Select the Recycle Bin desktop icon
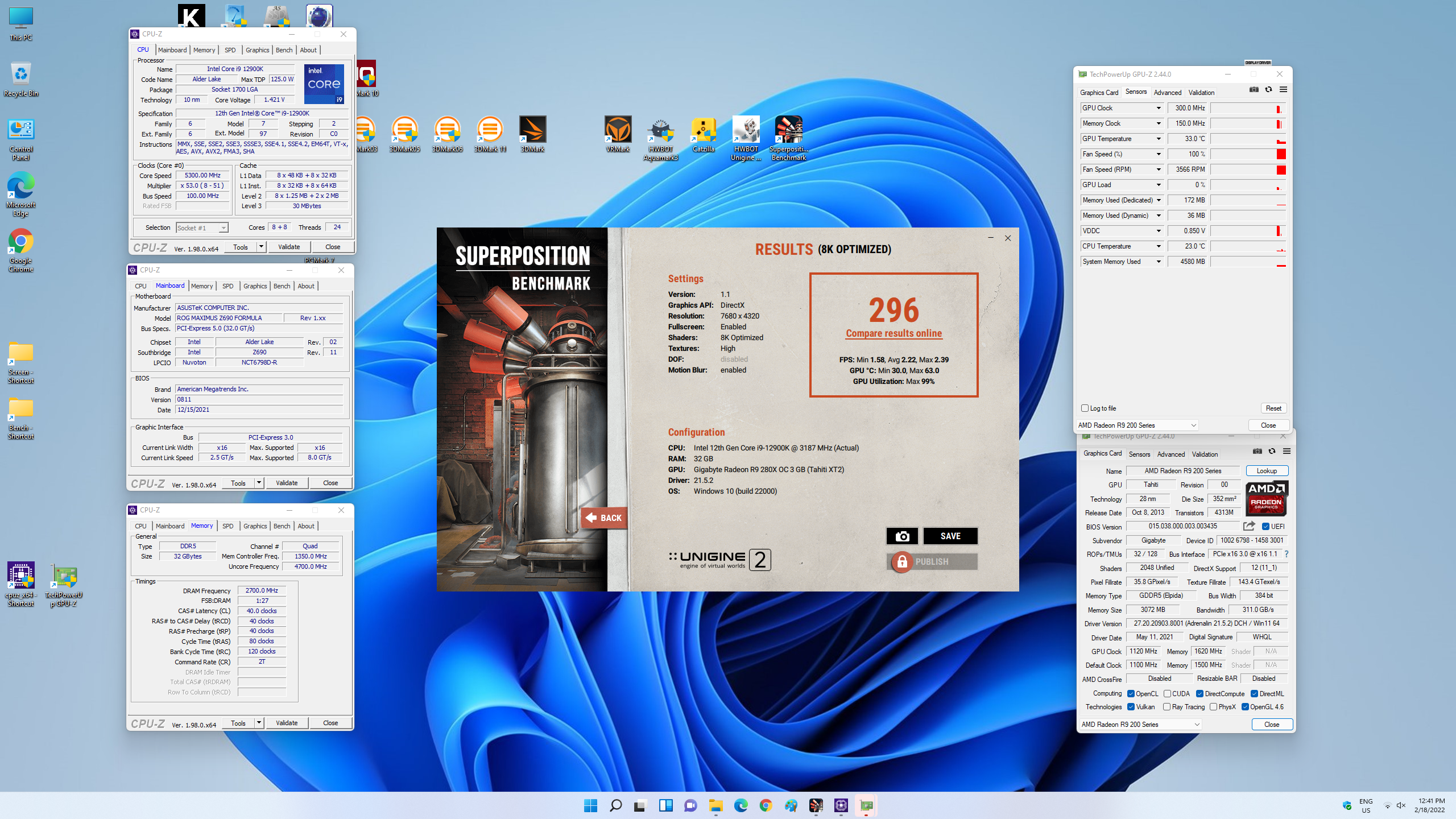The width and height of the screenshot is (1456, 819). point(21,79)
